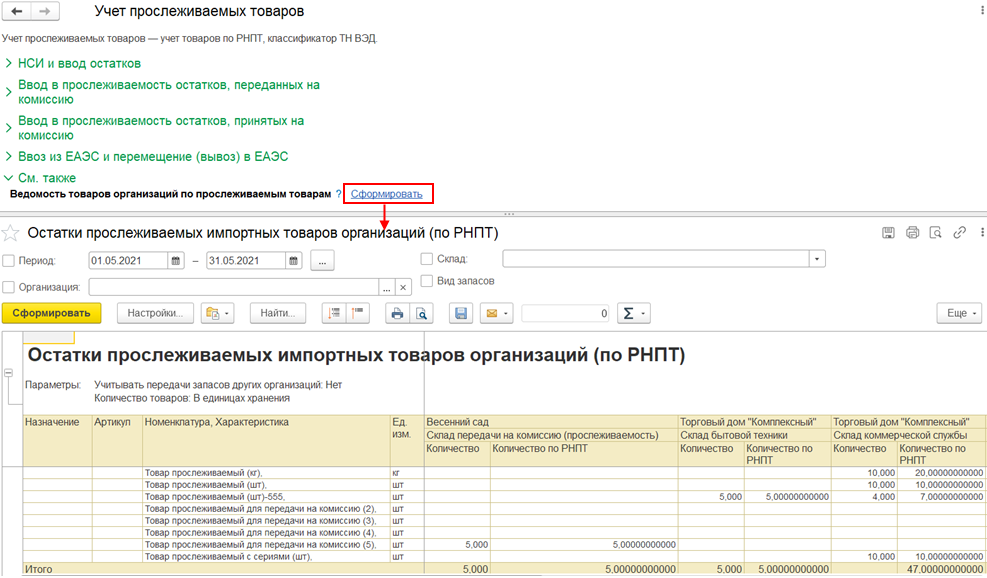Screen dimensions: 987x578
Task: Click the copy link icon at top right
Action: (959, 233)
